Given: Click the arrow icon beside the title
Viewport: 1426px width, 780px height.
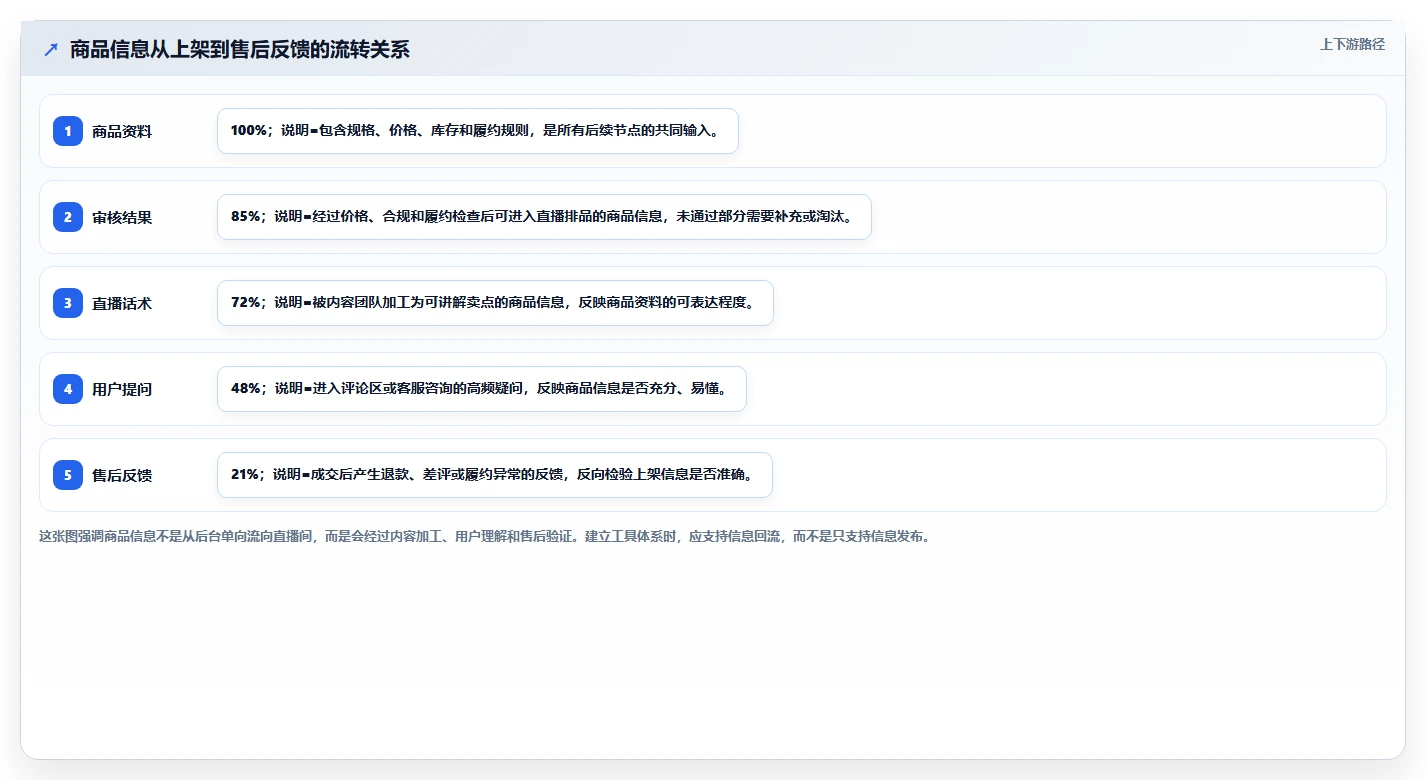Looking at the screenshot, I should tap(51, 49).
